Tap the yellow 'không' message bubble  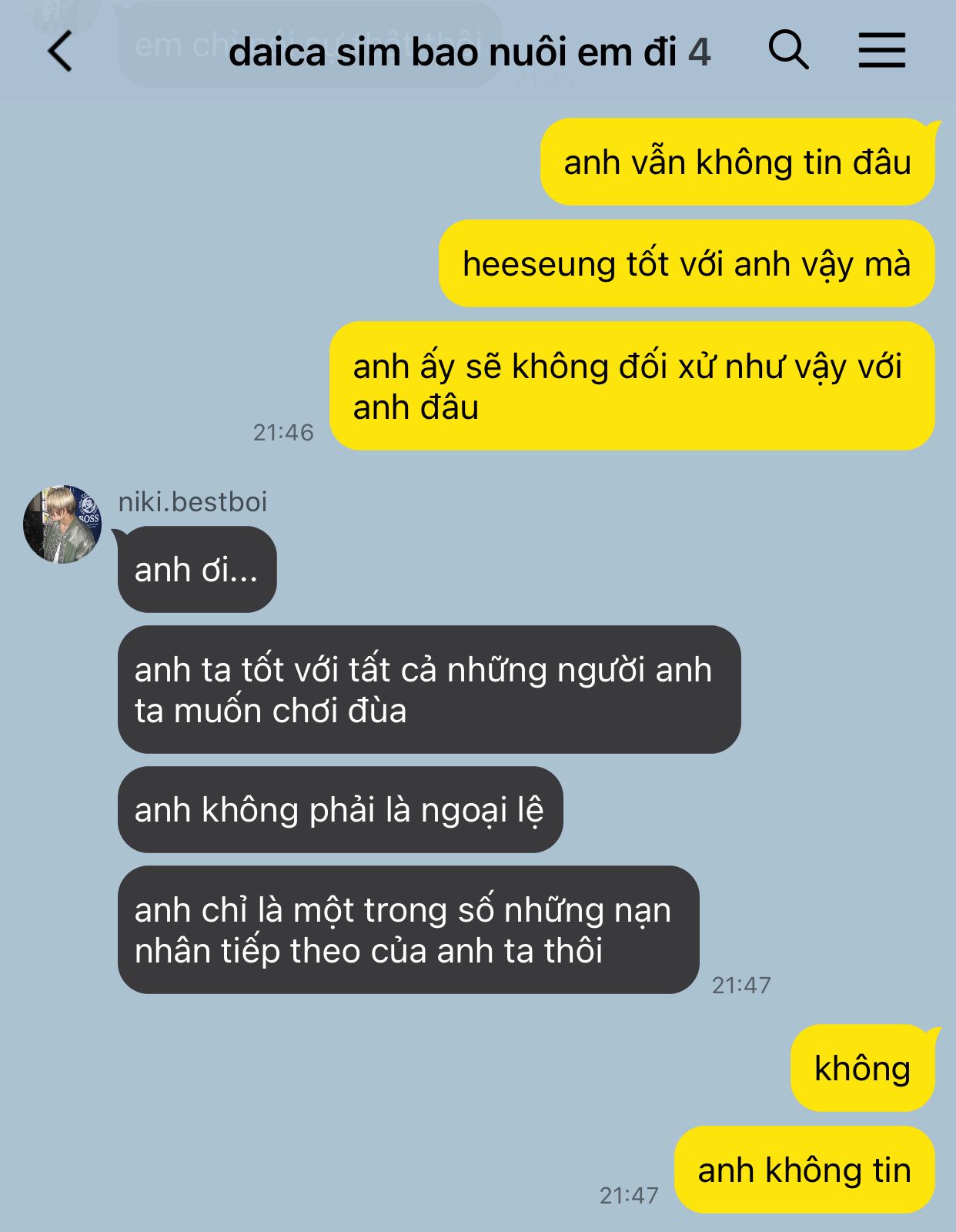(863, 1069)
